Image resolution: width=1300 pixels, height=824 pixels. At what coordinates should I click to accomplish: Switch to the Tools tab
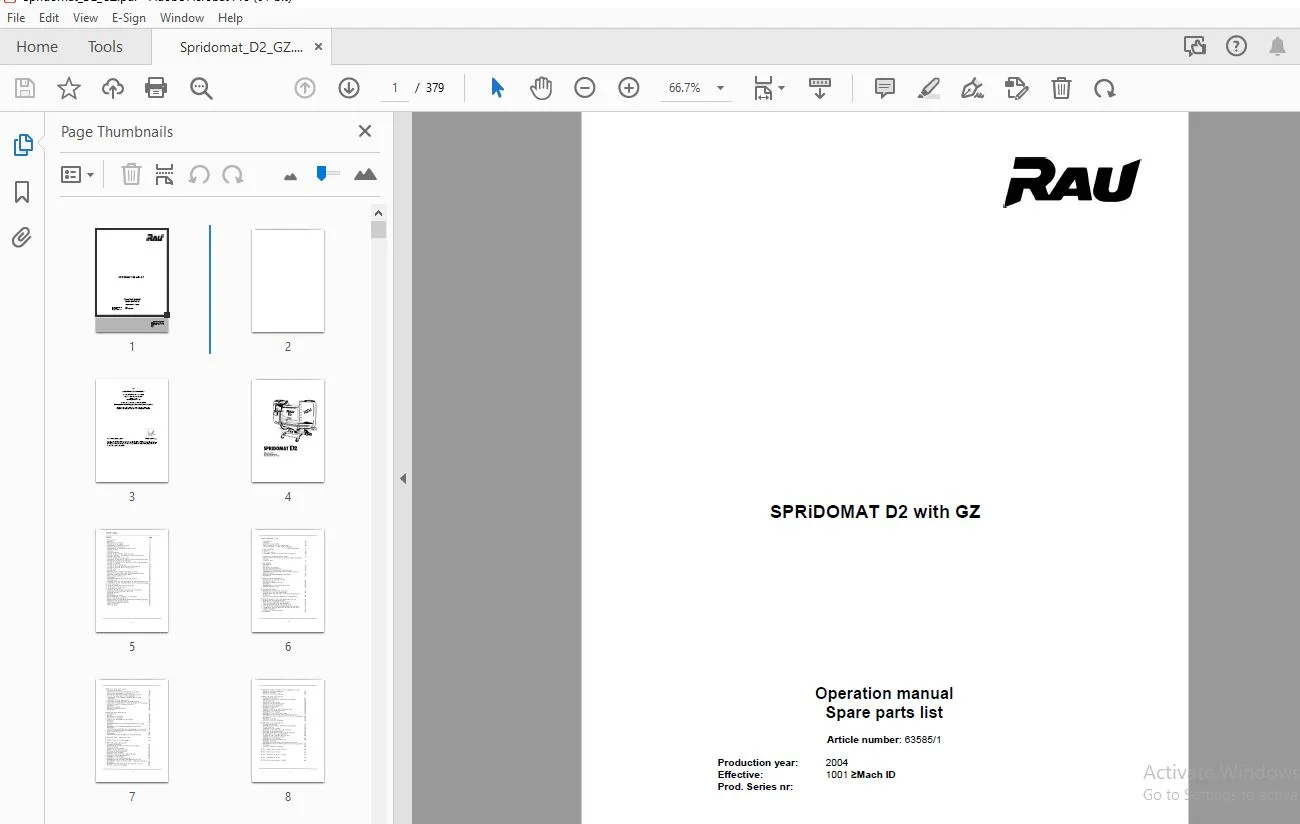pos(105,46)
